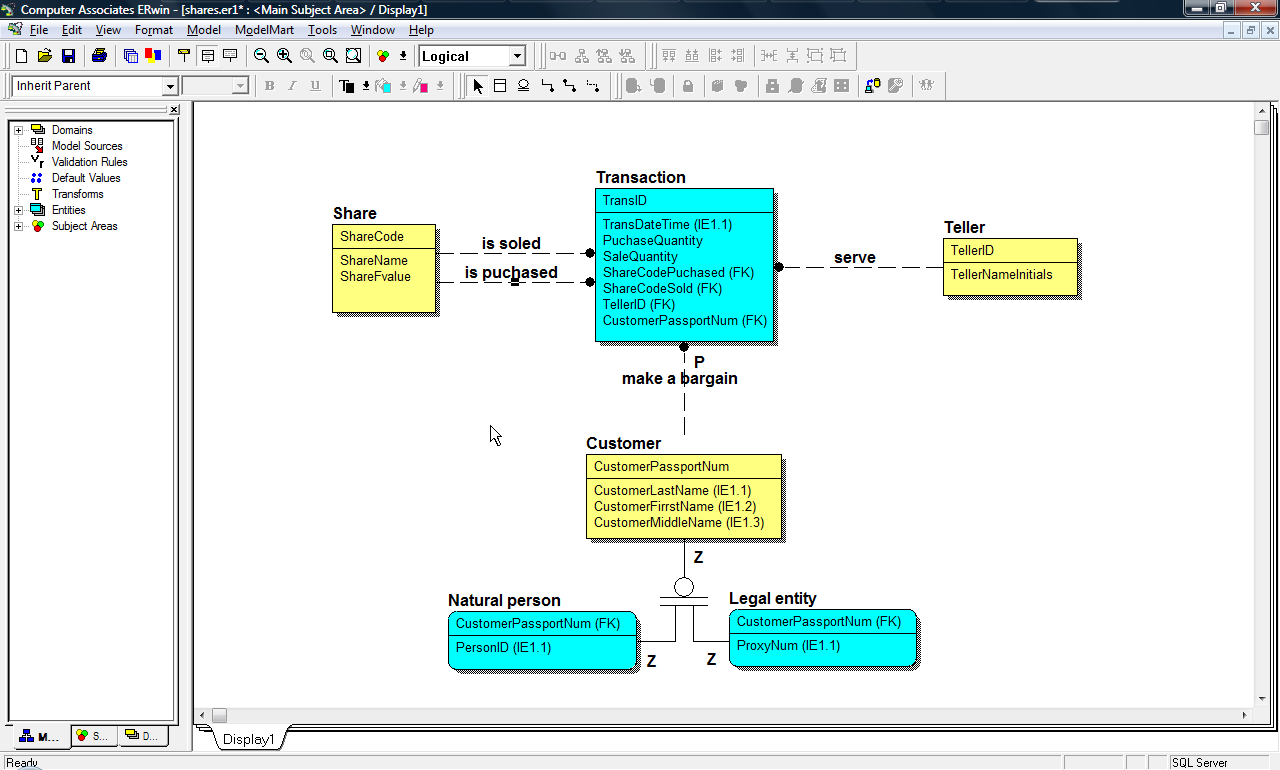Close the model explorer pane

click(x=174, y=110)
